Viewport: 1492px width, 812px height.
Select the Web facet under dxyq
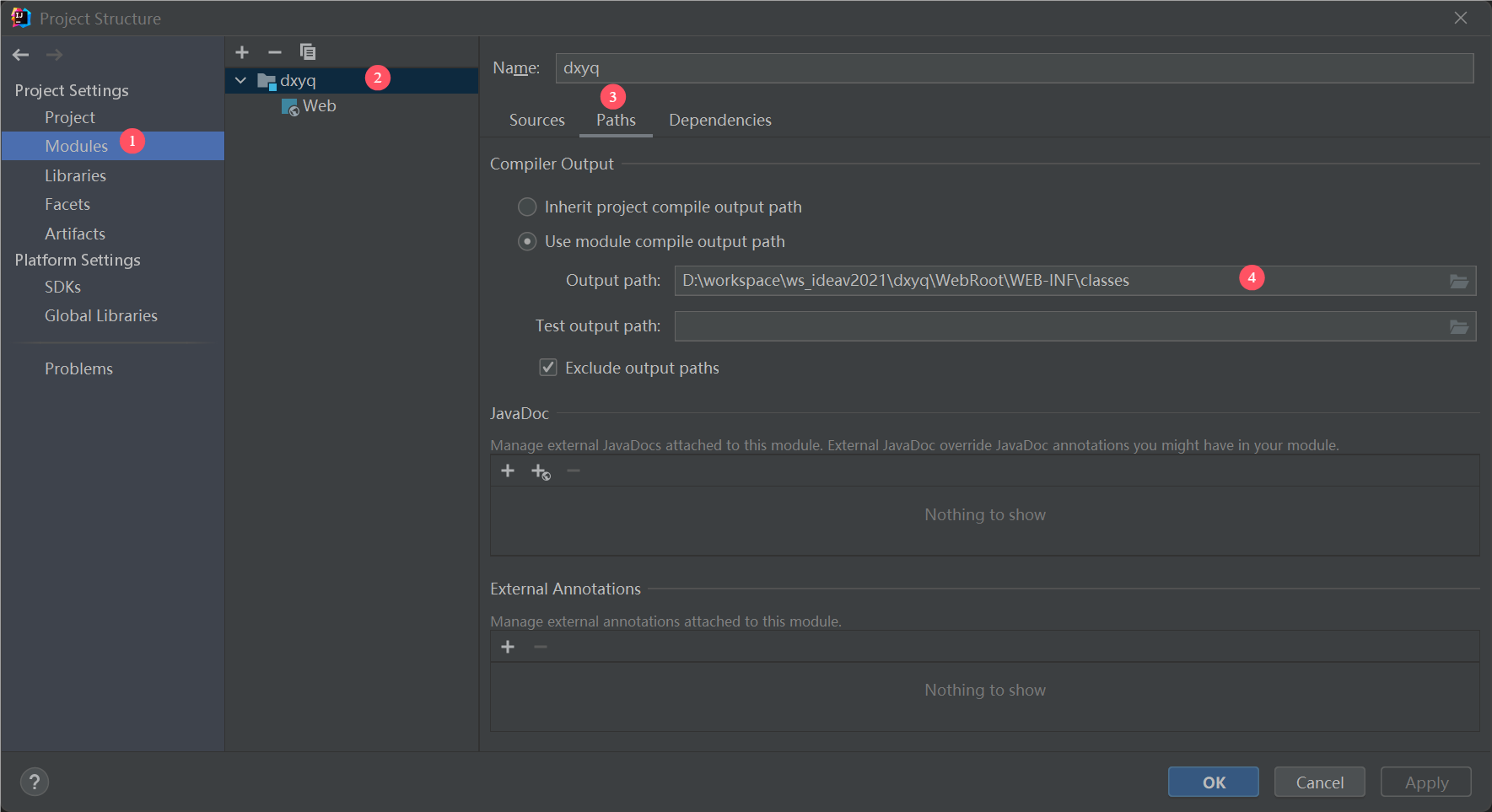pyautogui.click(x=319, y=106)
